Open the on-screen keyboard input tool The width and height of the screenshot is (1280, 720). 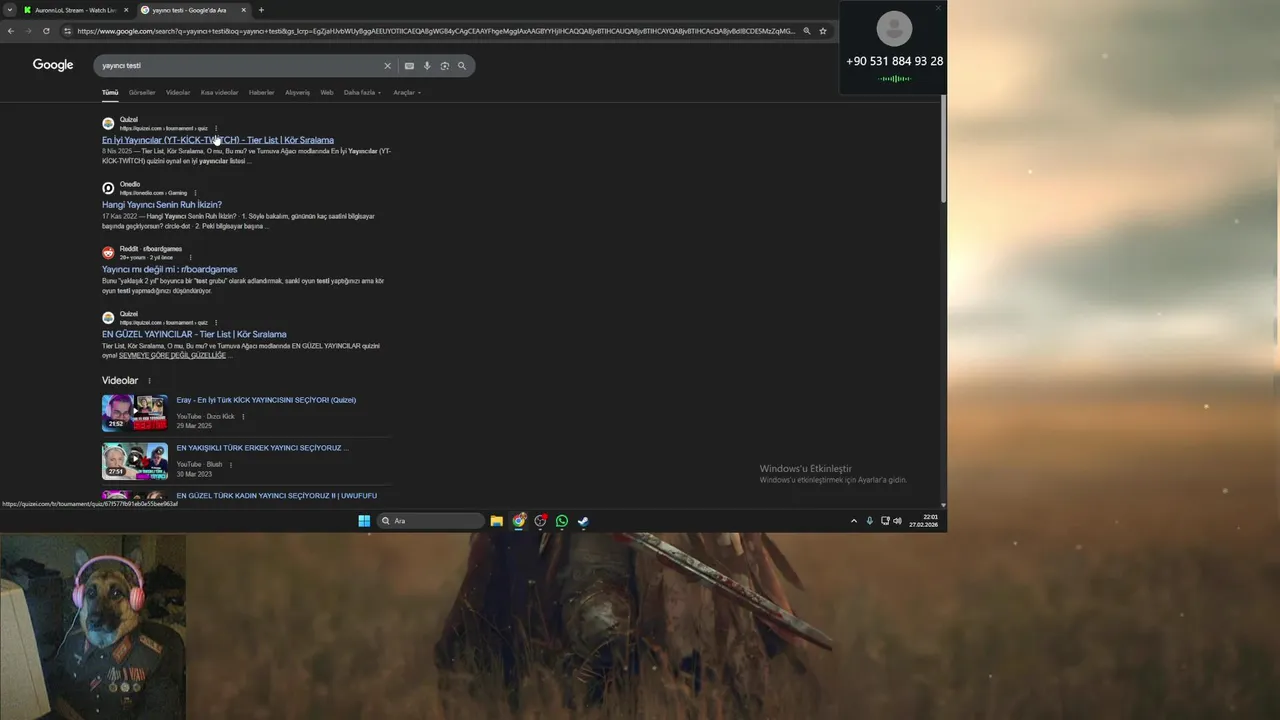[409, 66]
